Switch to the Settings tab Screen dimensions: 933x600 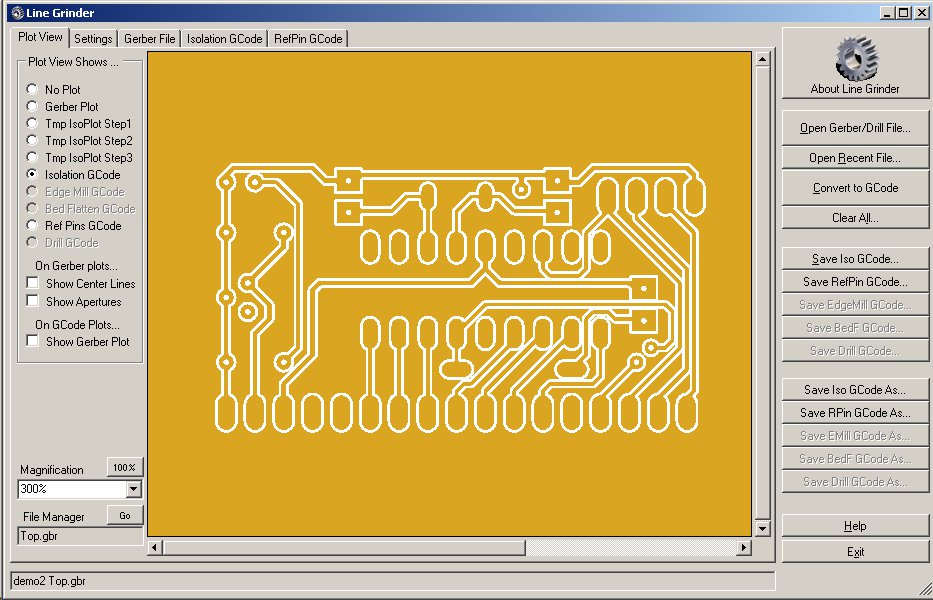[x=93, y=39]
